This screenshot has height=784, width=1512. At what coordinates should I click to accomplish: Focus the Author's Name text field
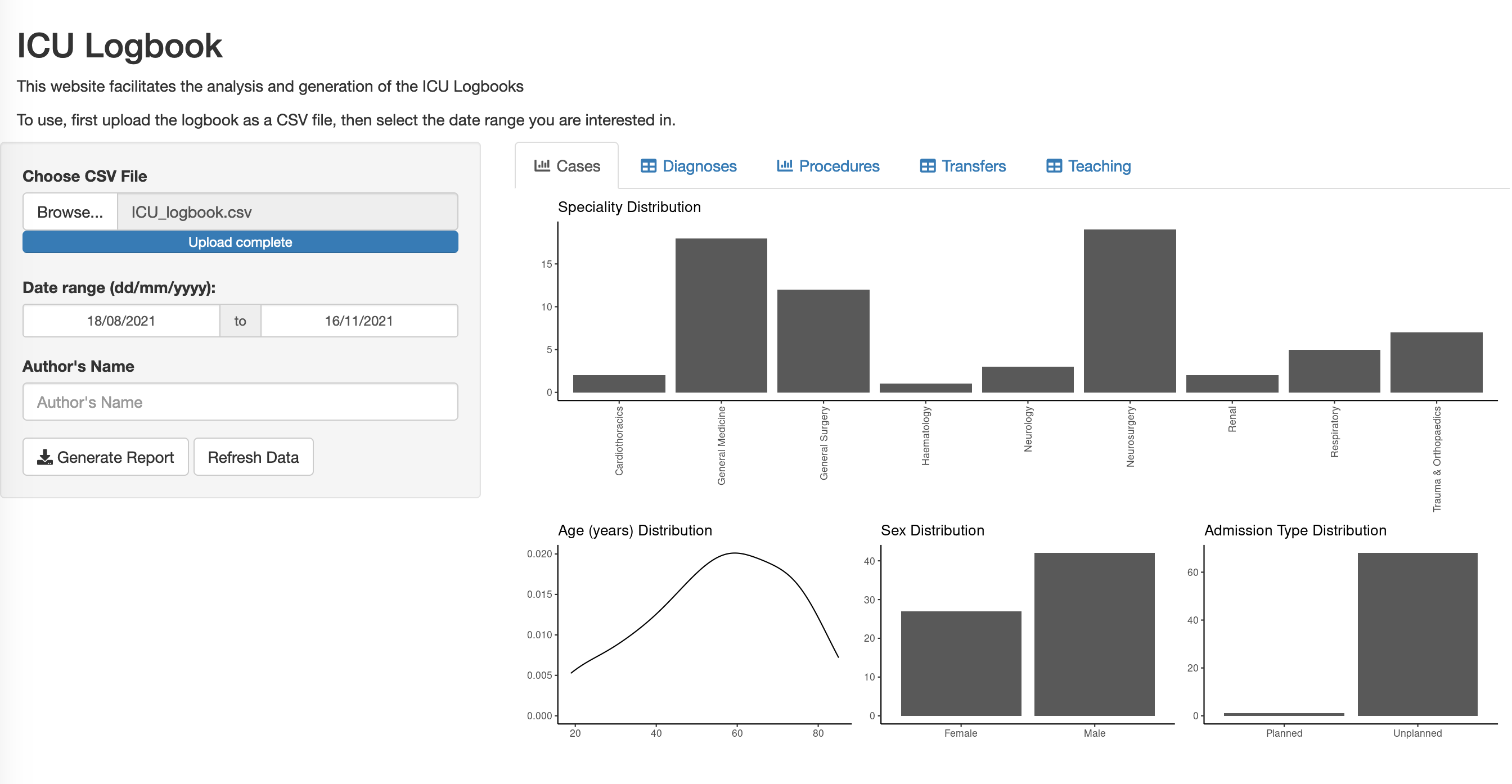[x=240, y=402]
